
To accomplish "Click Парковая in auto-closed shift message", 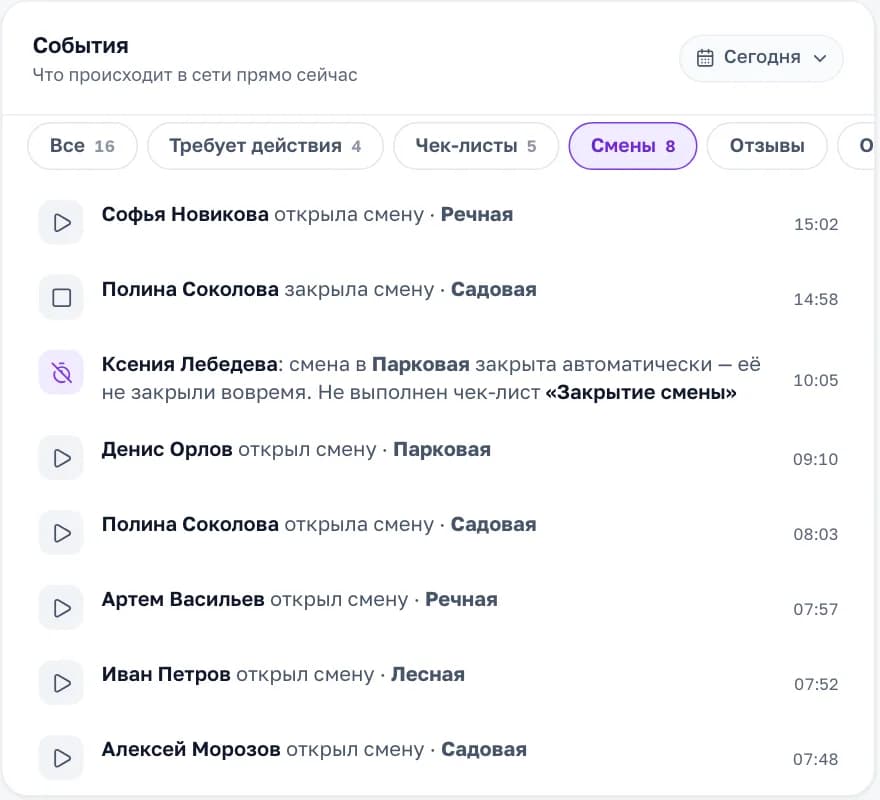I will 421,364.
